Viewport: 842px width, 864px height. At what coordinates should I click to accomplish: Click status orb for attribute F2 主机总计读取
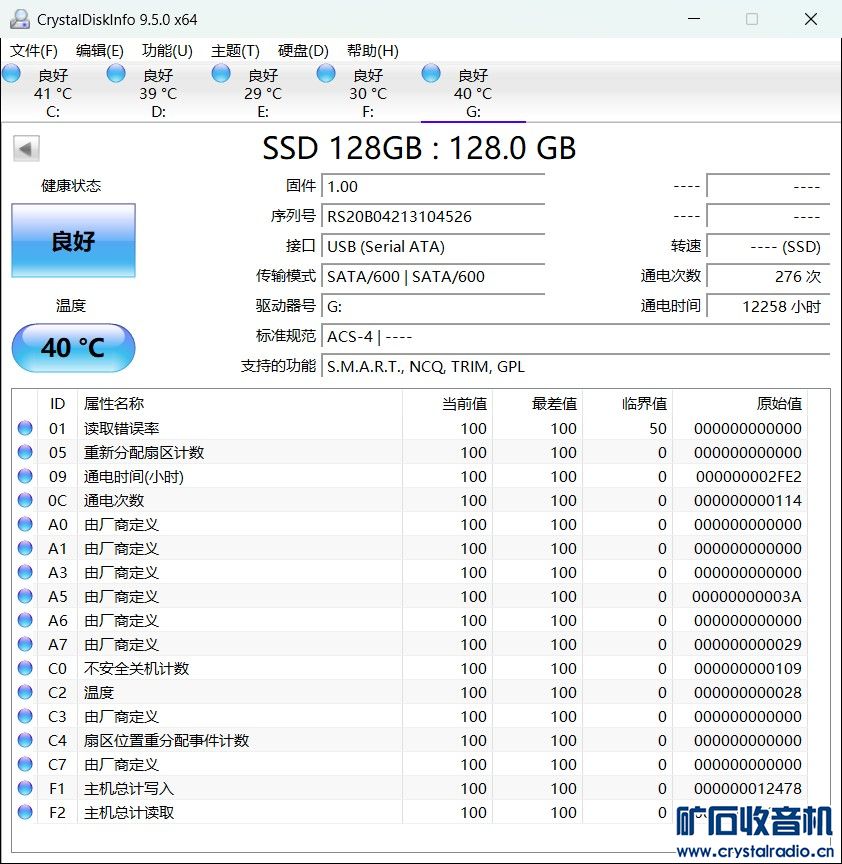tap(25, 812)
